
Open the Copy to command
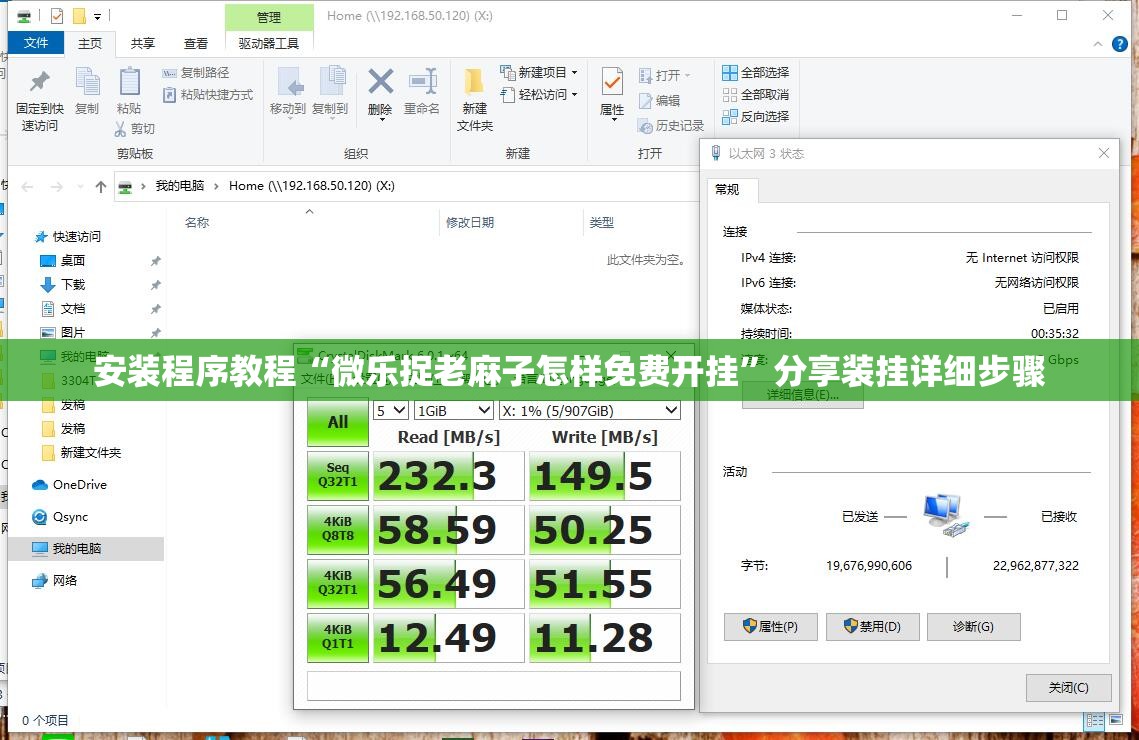(x=330, y=92)
